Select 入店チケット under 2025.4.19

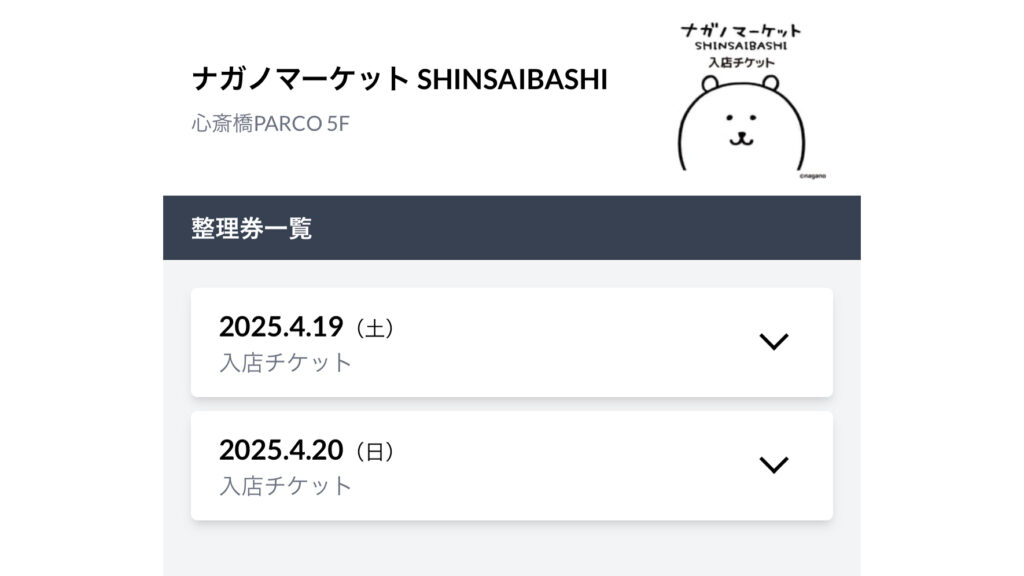coord(285,362)
